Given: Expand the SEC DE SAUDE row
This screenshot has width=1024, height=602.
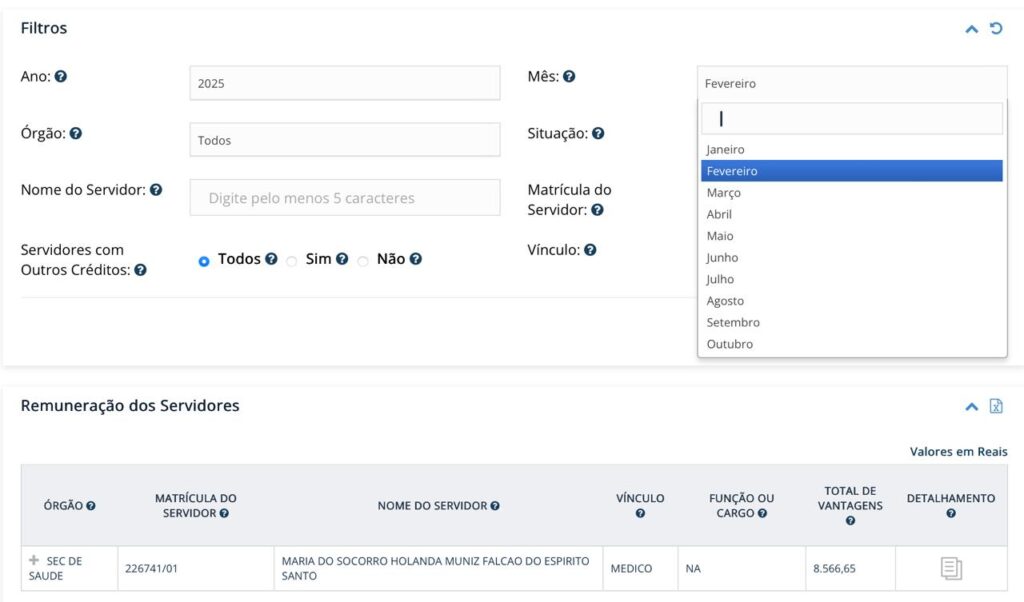Looking at the screenshot, I should pos(35,560).
